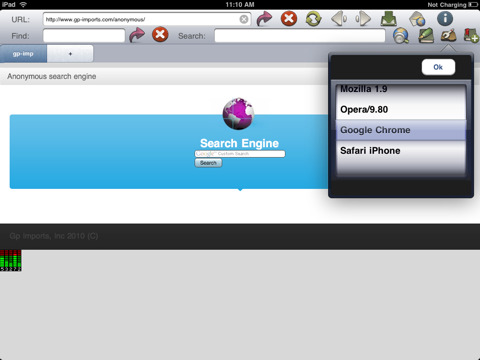
Task: Click the Google Custom Search box
Action: 240,154
